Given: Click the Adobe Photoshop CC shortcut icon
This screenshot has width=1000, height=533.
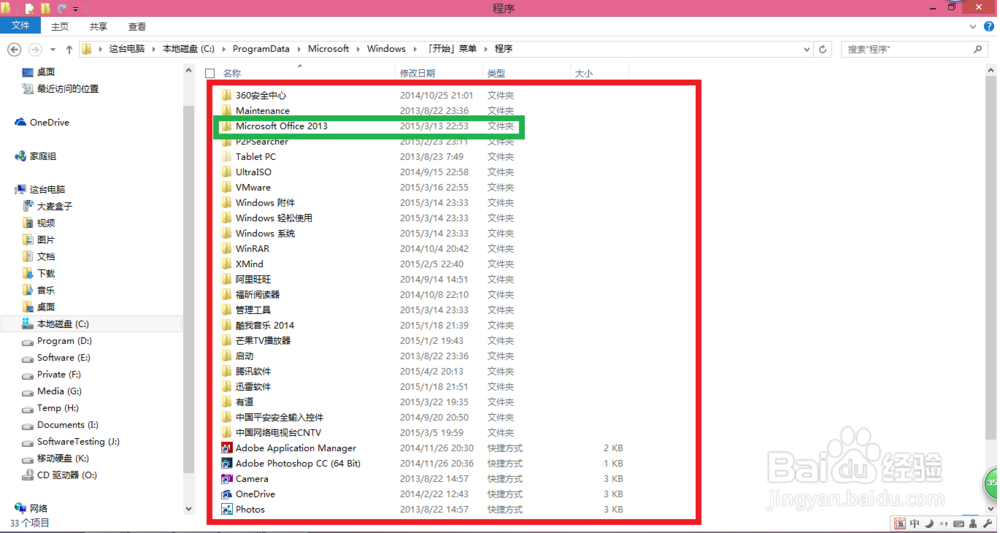Looking at the screenshot, I should pyautogui.click(x=226, y=463).
